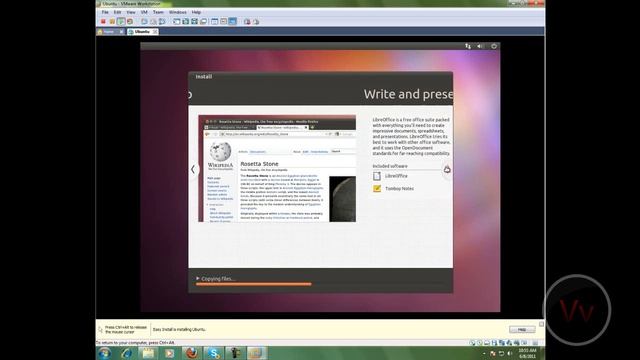This screenshot has width=640, height=360.
Task: Click the 'Write and prese' slide title text
Action: (408, 94)
